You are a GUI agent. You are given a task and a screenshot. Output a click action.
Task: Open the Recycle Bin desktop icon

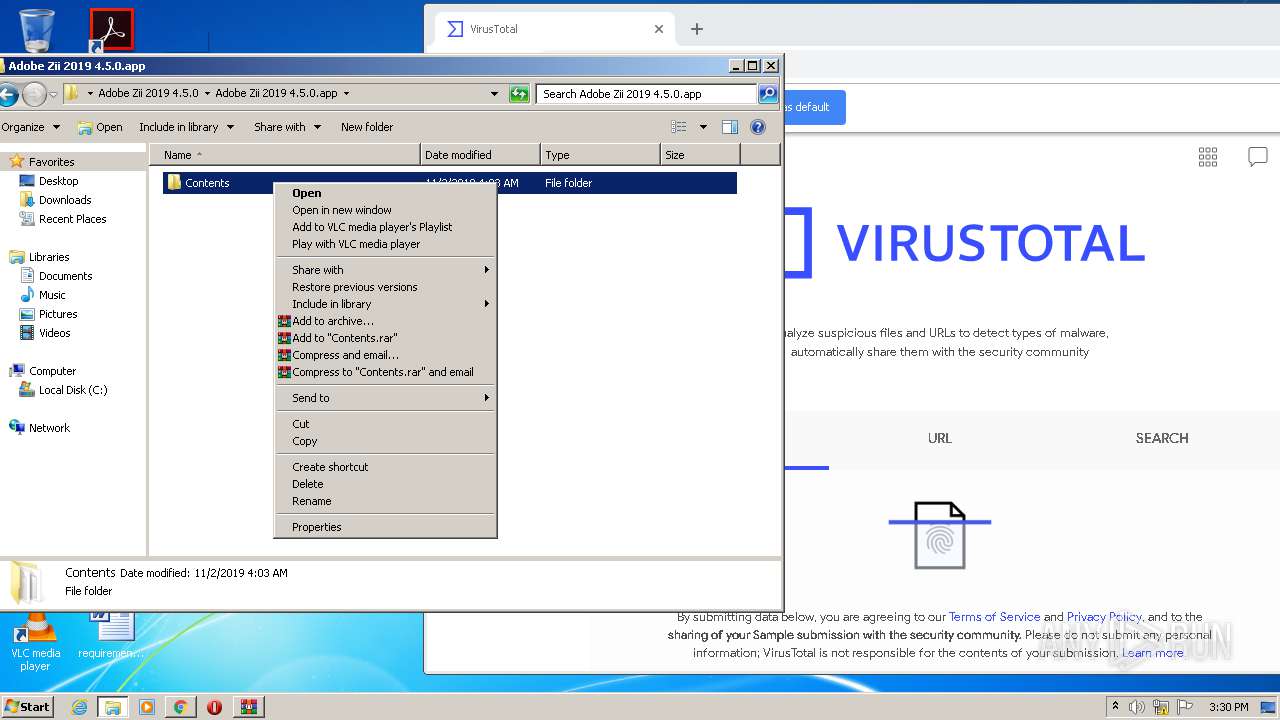coord(37,29)
